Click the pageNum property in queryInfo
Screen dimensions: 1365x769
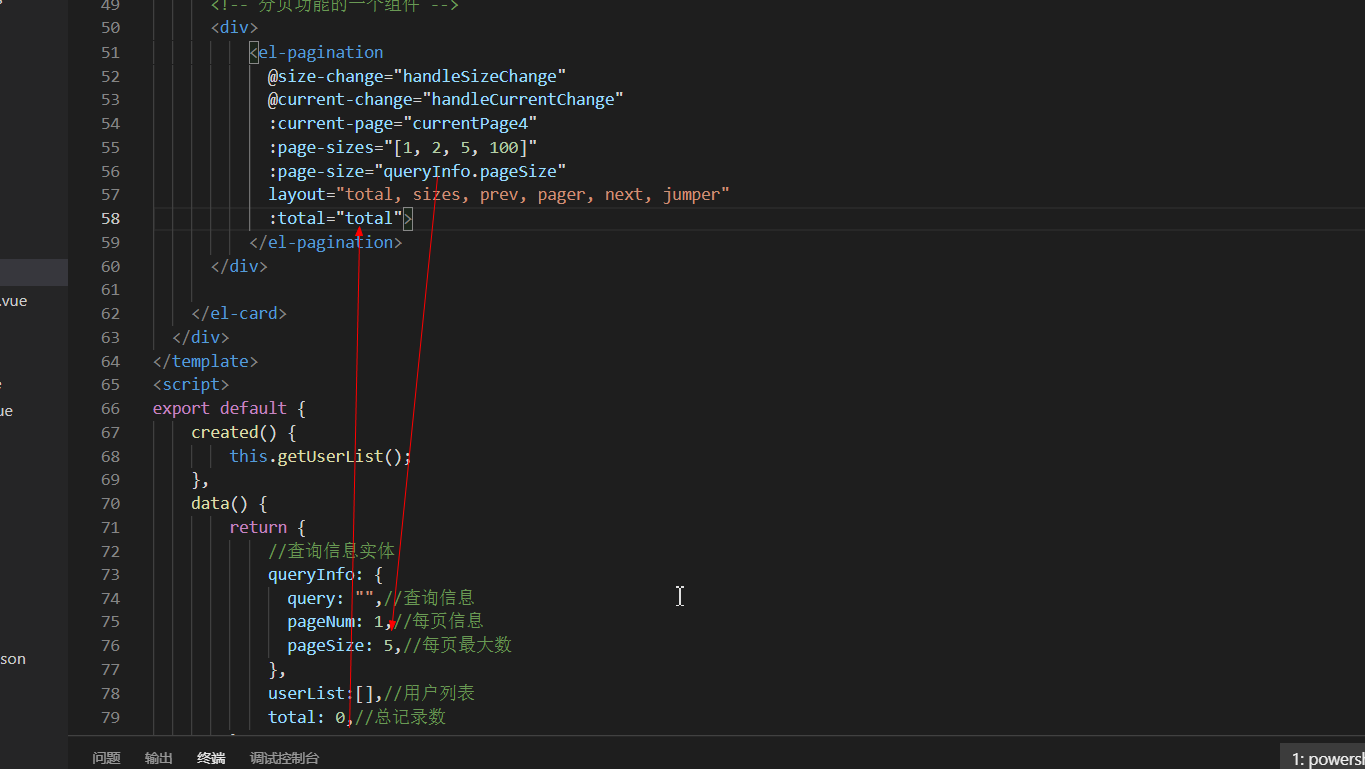point(321,622)
